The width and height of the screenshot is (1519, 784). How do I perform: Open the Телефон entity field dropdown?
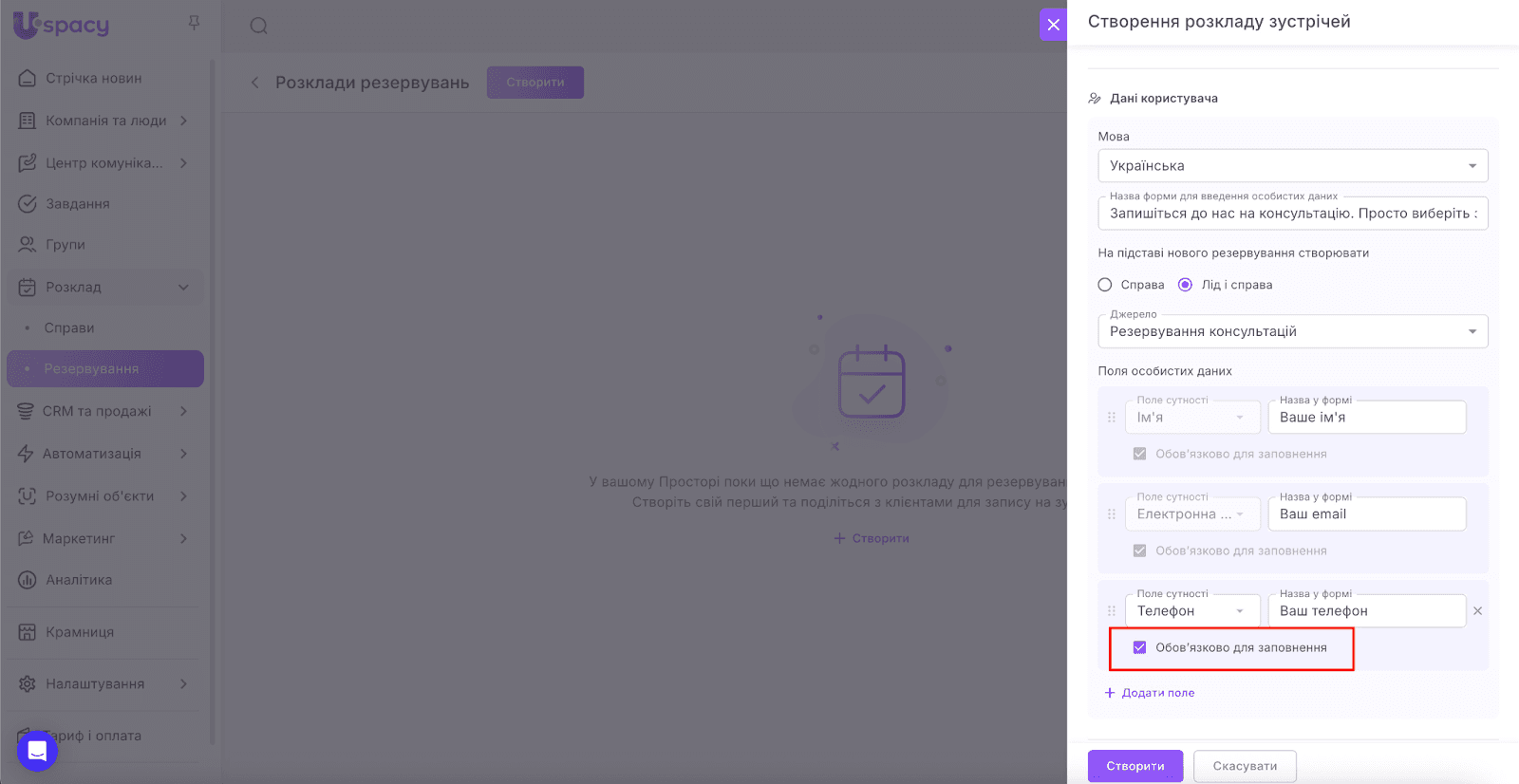click(x=1191, y=611)
